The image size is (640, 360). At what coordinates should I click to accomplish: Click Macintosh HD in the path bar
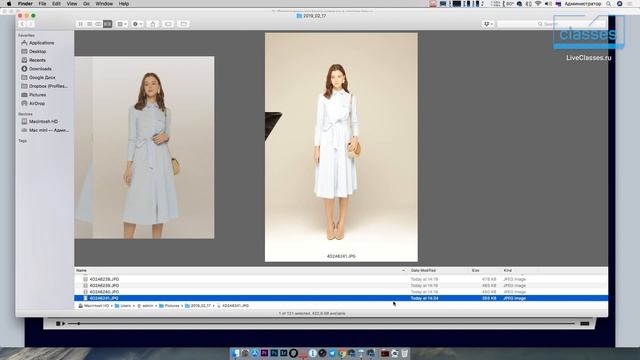pyautogui.click(x=93, y=306)
